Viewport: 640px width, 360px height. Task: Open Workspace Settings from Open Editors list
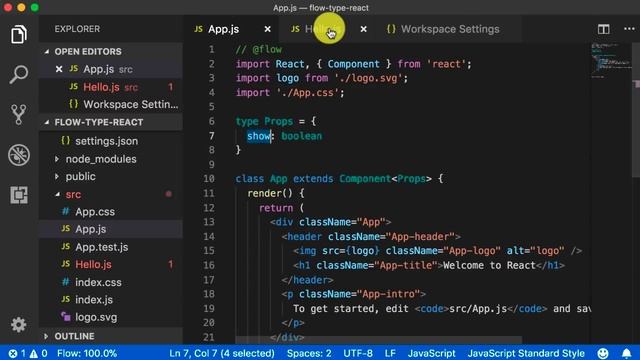pyautogui.click(x=111, y=104)
